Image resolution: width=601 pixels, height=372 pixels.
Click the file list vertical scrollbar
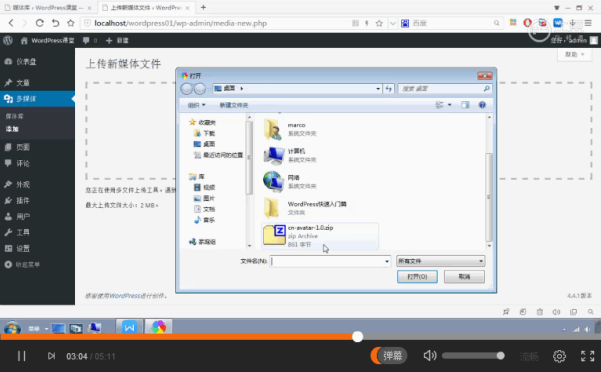click(x=489, y=197)
